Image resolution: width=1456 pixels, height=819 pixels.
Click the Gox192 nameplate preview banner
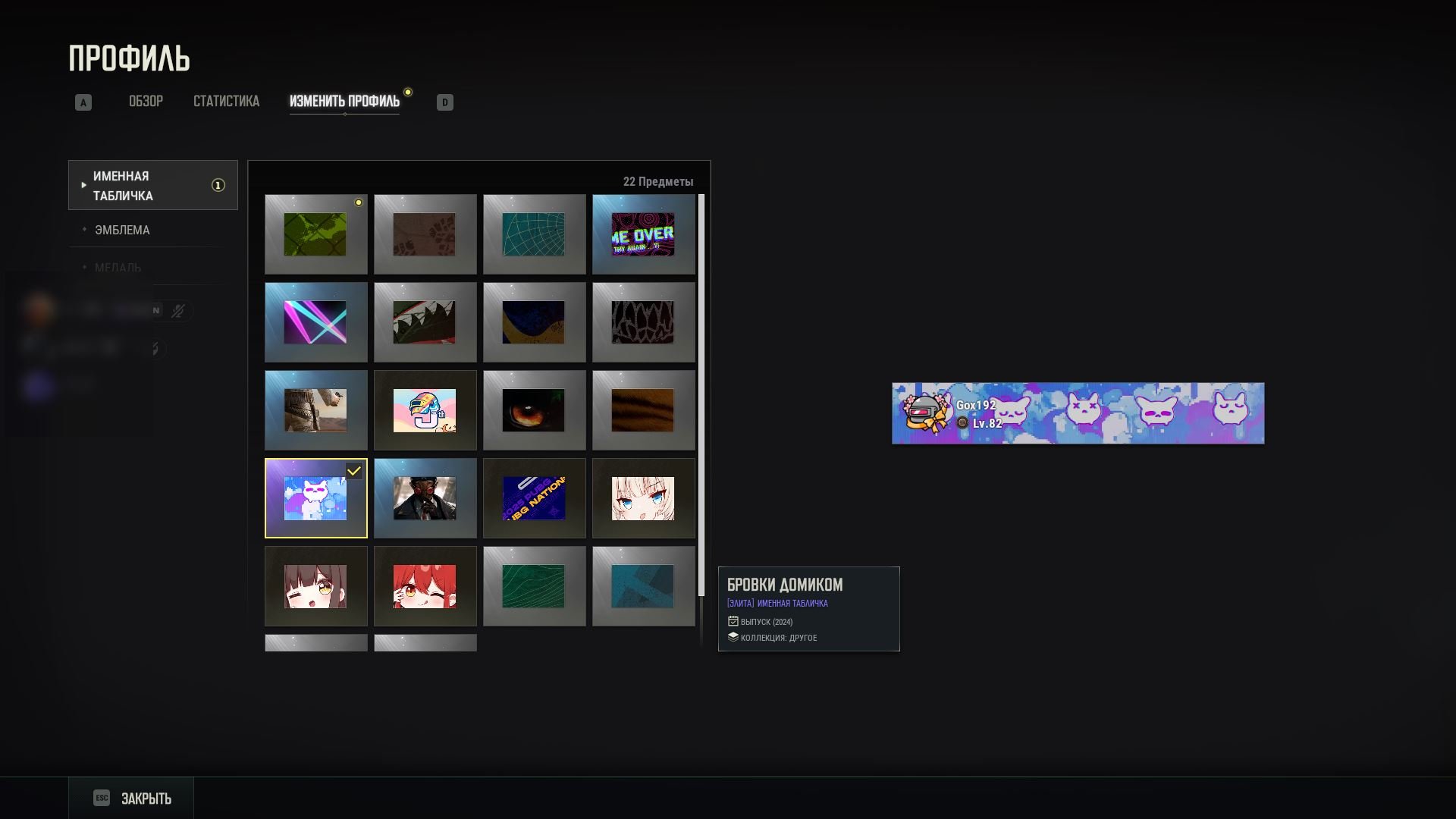1078,413
